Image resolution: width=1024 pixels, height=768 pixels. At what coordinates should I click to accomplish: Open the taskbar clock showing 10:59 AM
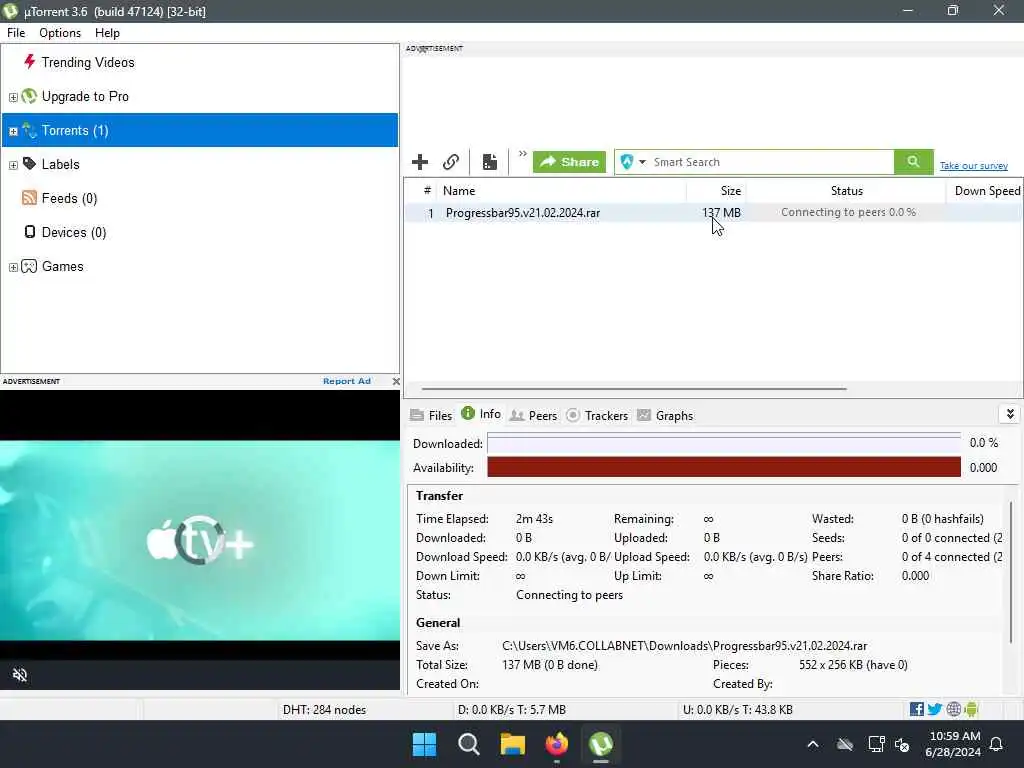tap(954, 744)
